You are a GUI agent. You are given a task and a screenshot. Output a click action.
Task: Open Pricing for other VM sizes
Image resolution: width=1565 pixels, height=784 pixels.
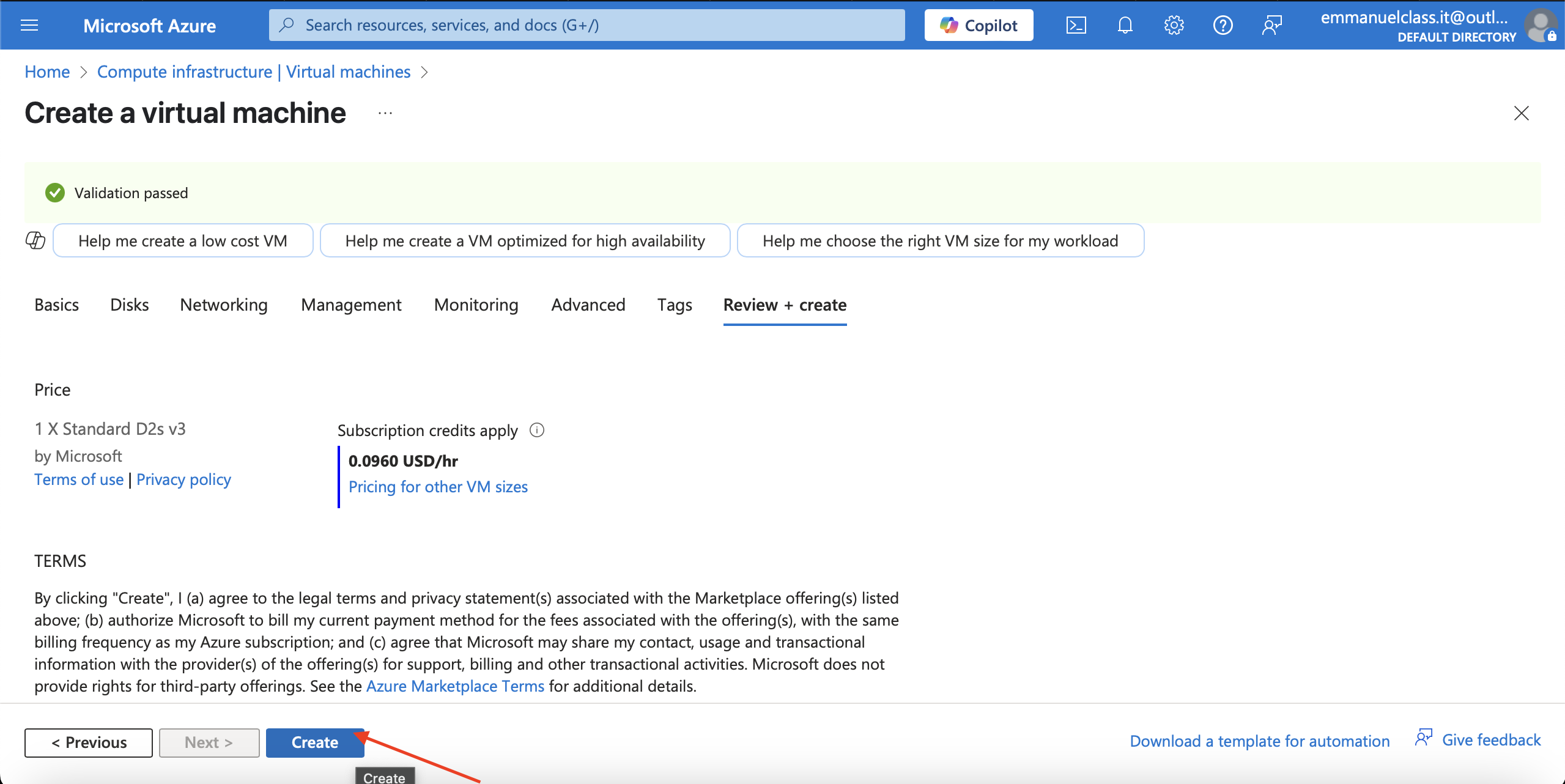point(438,487)
